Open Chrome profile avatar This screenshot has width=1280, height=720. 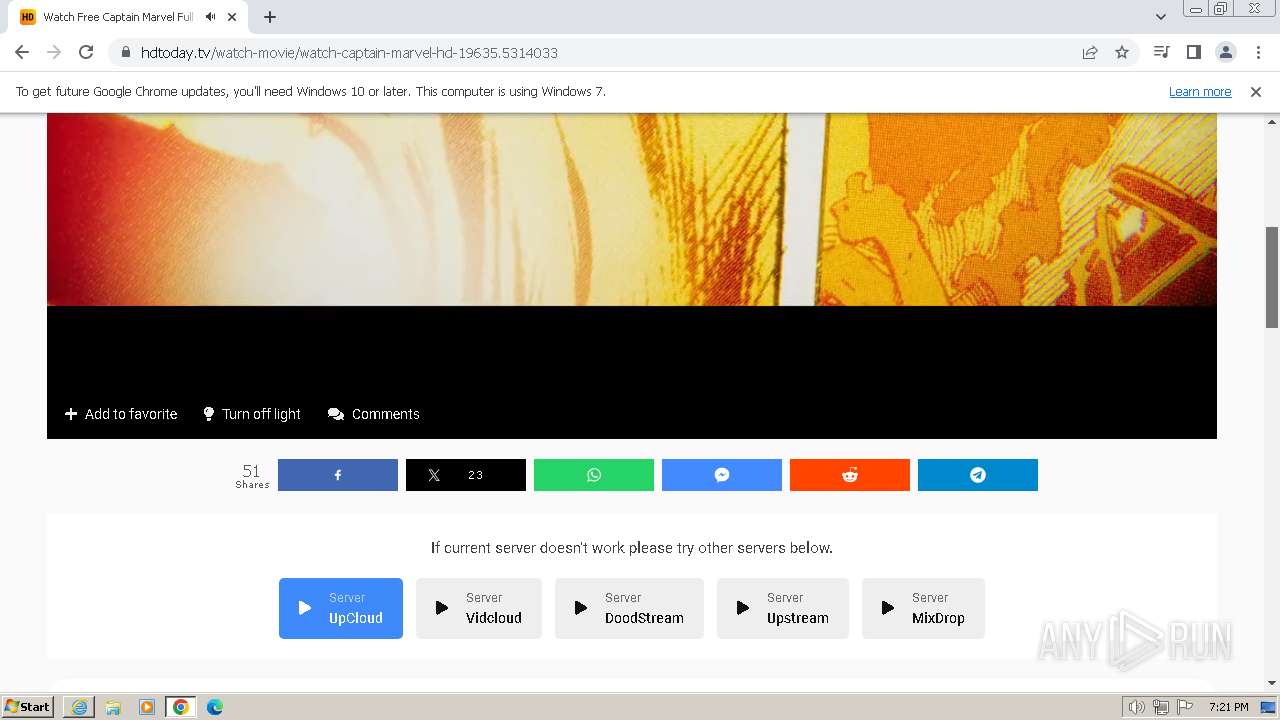pyautogui.click(x=1225, y=52)
